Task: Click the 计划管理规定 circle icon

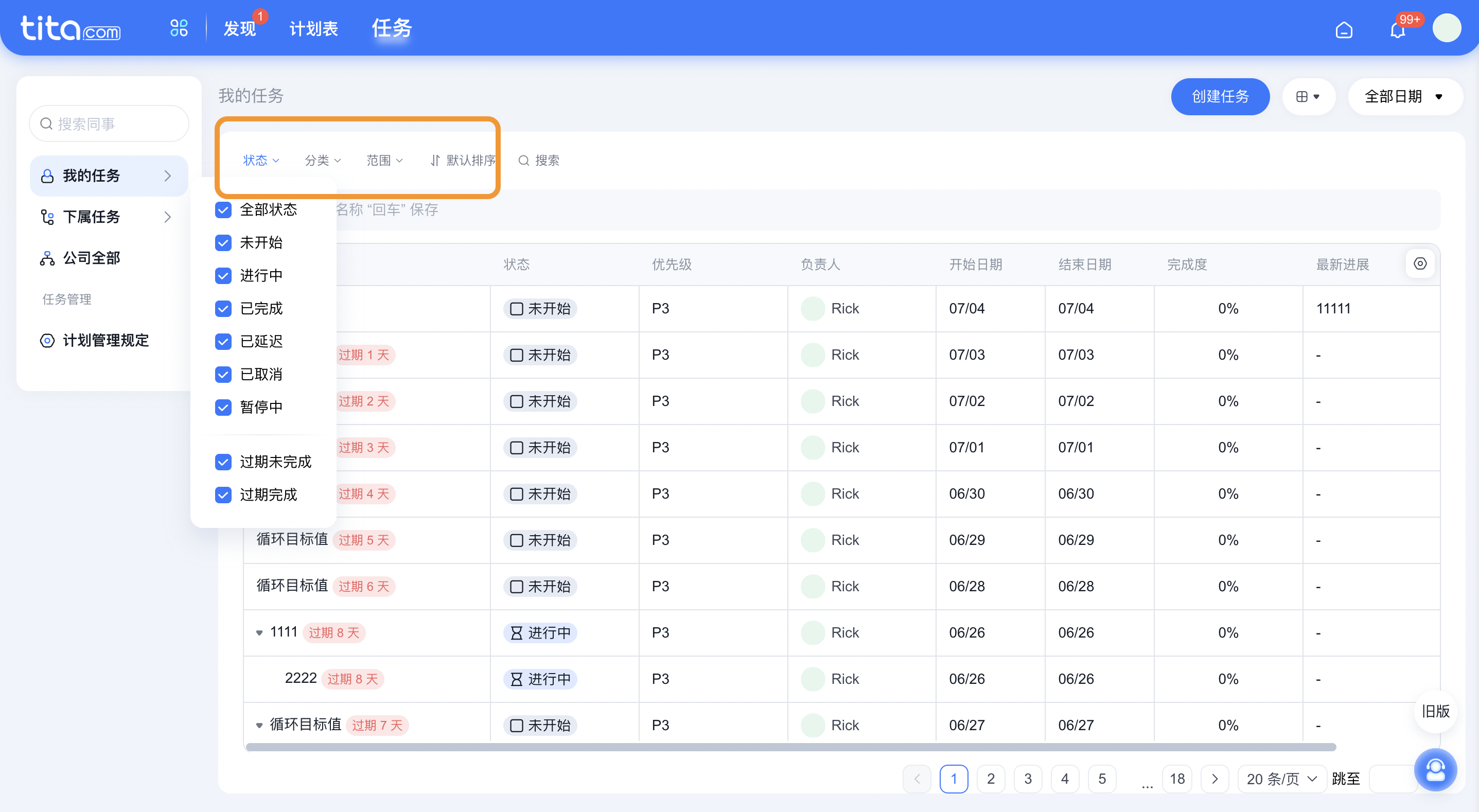Action: pos(47,341)
